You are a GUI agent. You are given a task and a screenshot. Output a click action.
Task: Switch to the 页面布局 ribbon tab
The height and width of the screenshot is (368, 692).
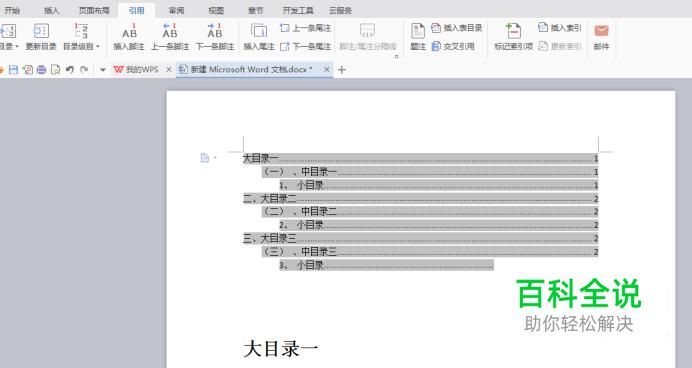pyautogui.click(x=94, y=10)
